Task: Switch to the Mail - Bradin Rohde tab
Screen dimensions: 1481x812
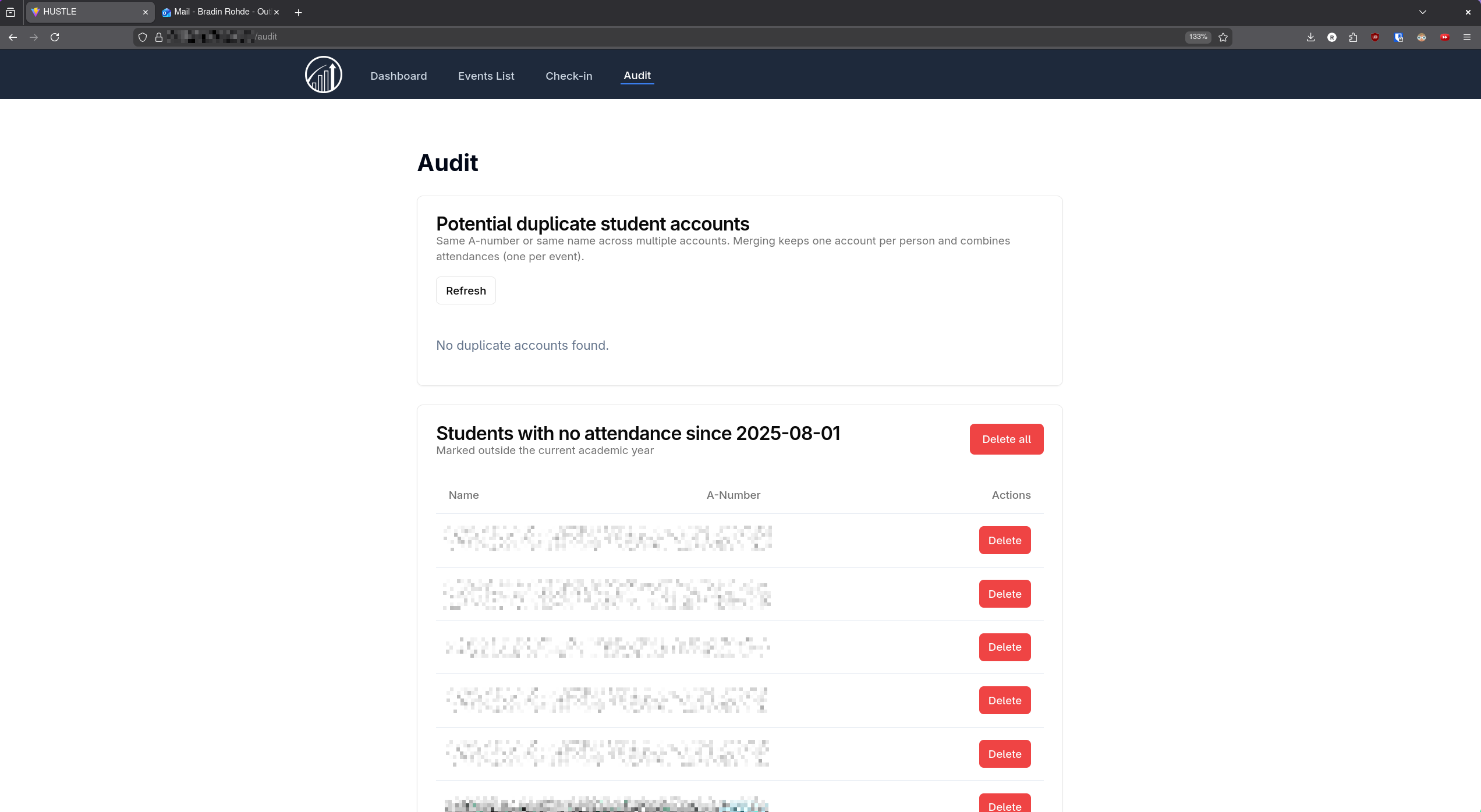Action: (x=221, y=12)
